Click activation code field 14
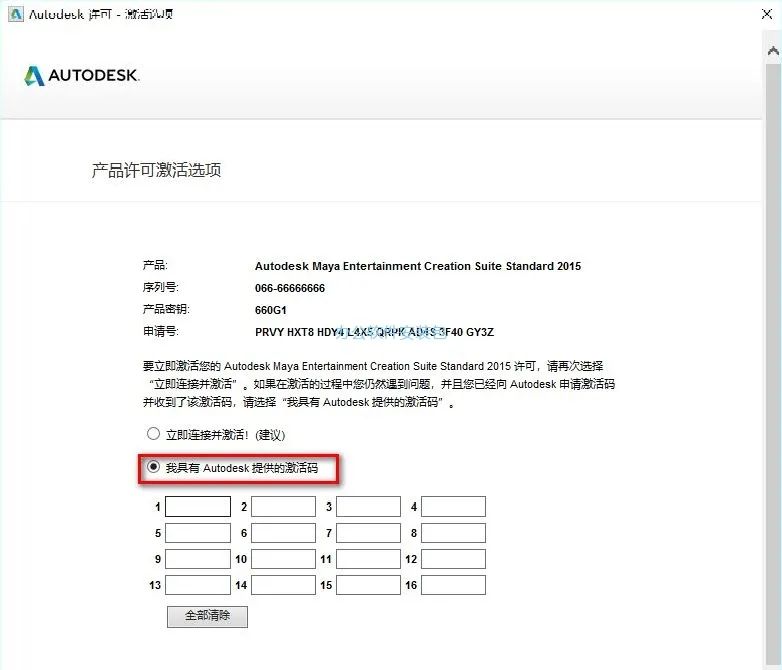This screenshot has height=670, width=782. coord(283,585)
